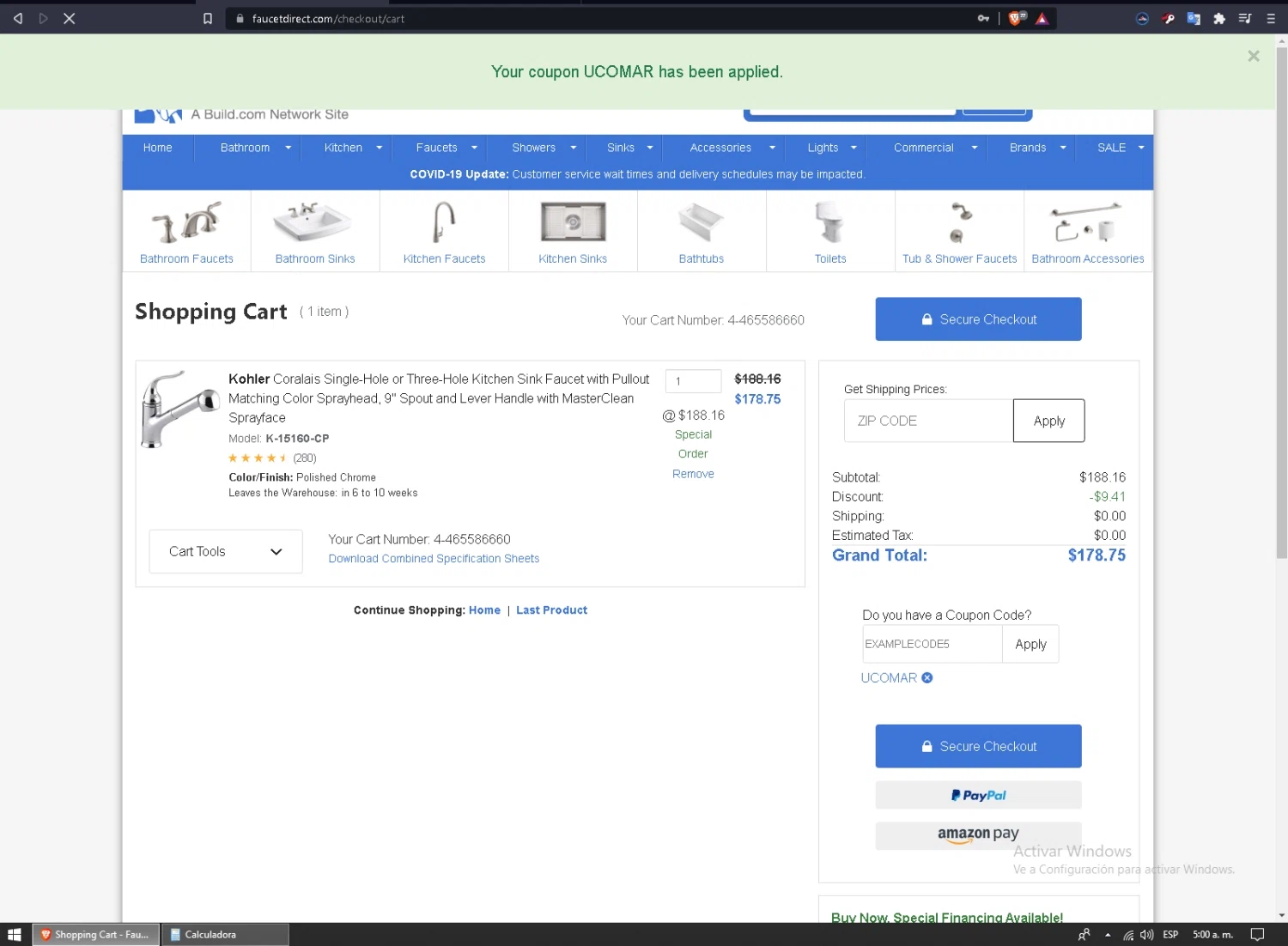Open the Kitchen Faucets category image
The width and height of the screenshot is (1288, 946).
(x=444, y=222)
